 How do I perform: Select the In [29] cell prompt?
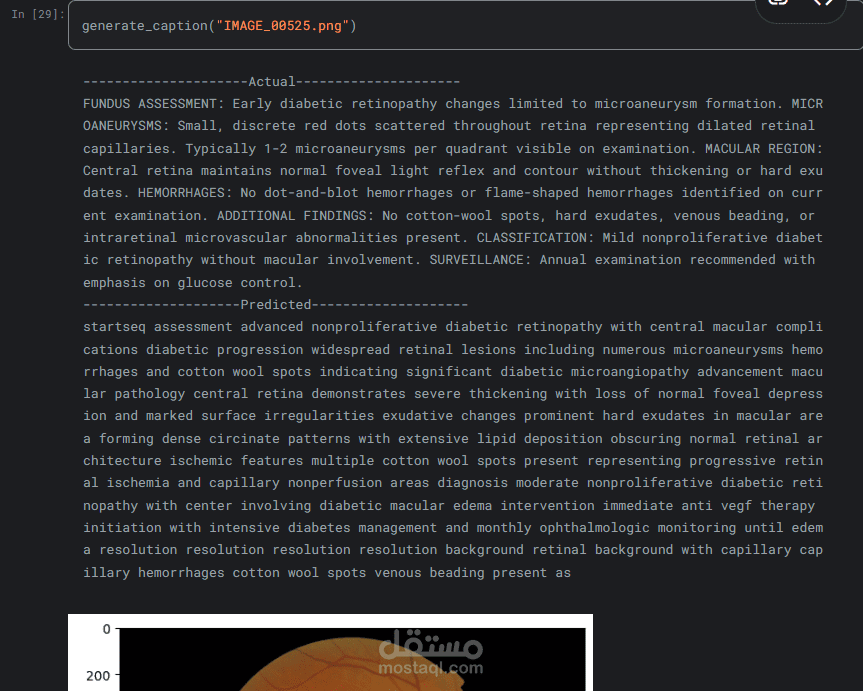pyautogui.click(x=37, y=14)
